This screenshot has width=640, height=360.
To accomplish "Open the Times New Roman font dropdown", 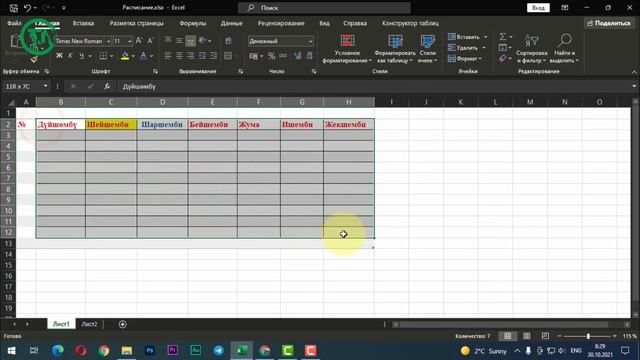I will tap(109, 41).
